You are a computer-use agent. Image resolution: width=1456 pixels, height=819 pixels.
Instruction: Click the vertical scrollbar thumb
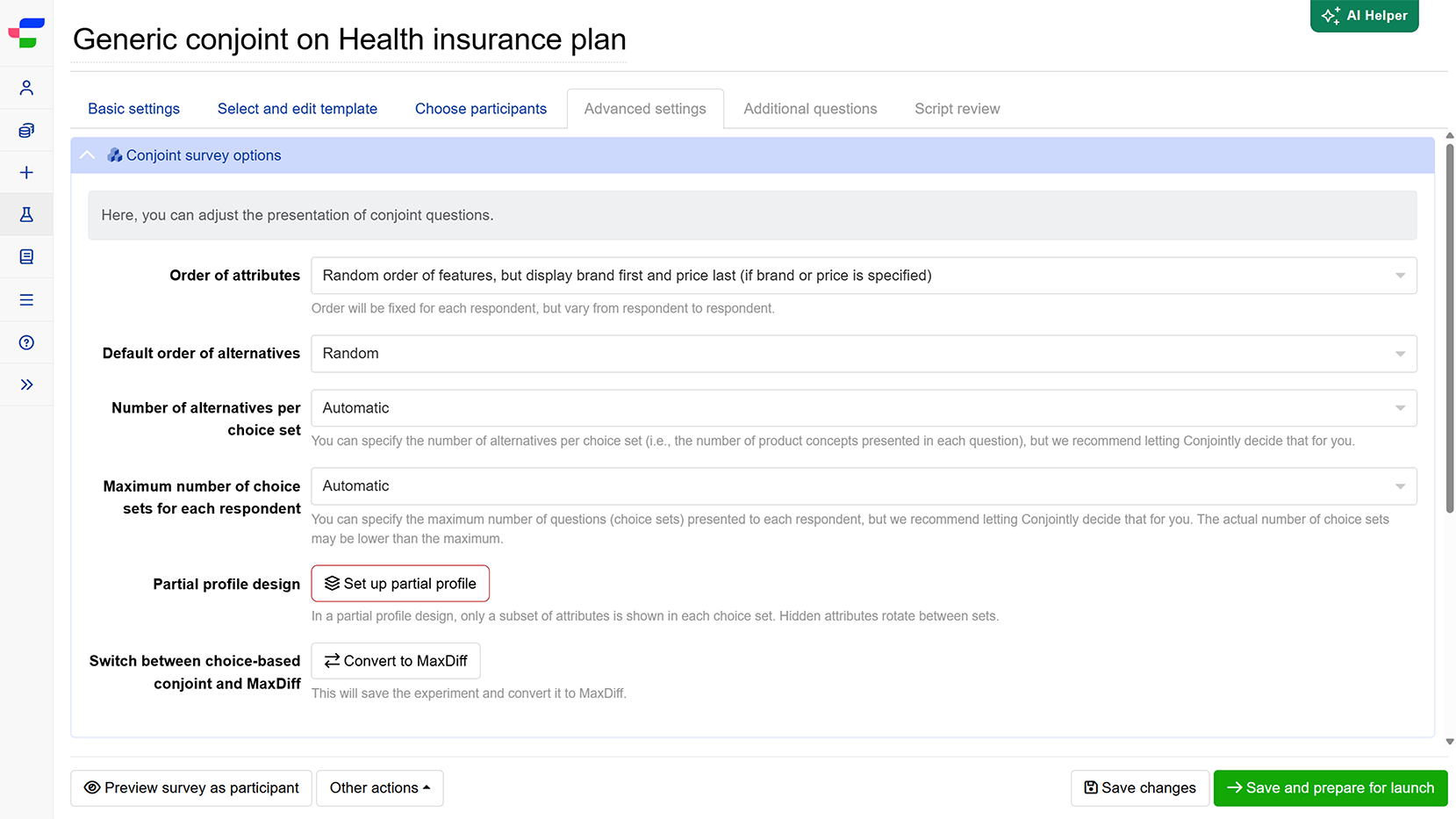tap(1450, 327)
